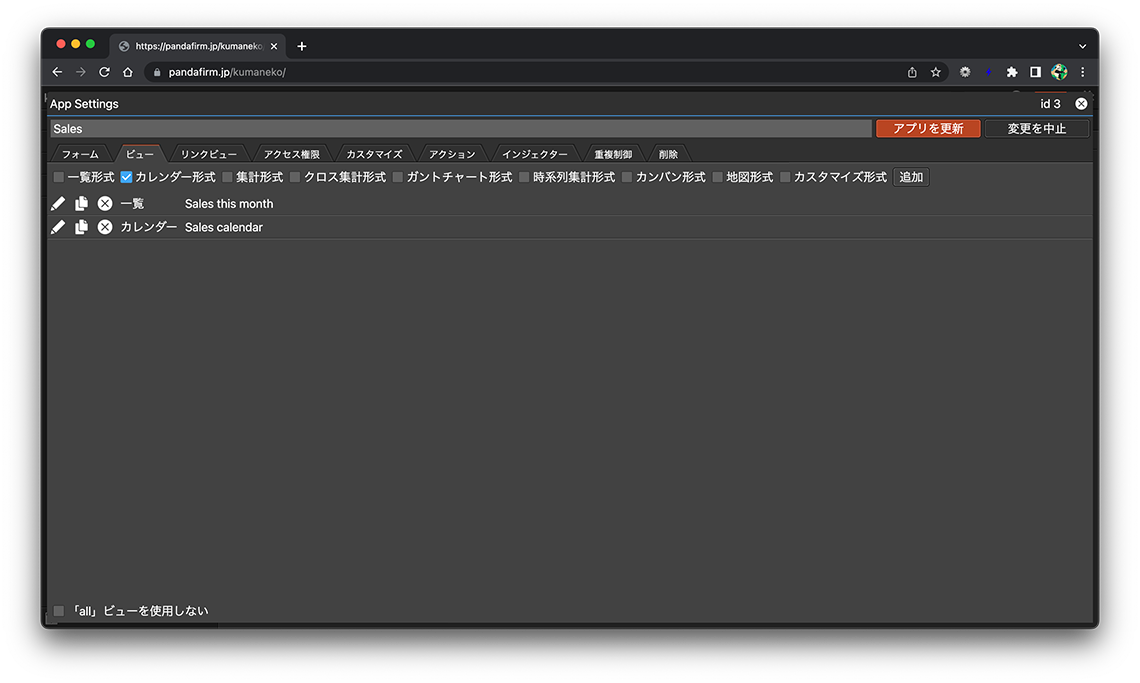This screenshot has height=683, width=1140.
Task: Reload the browser page
Action: (x=104, y=72)
